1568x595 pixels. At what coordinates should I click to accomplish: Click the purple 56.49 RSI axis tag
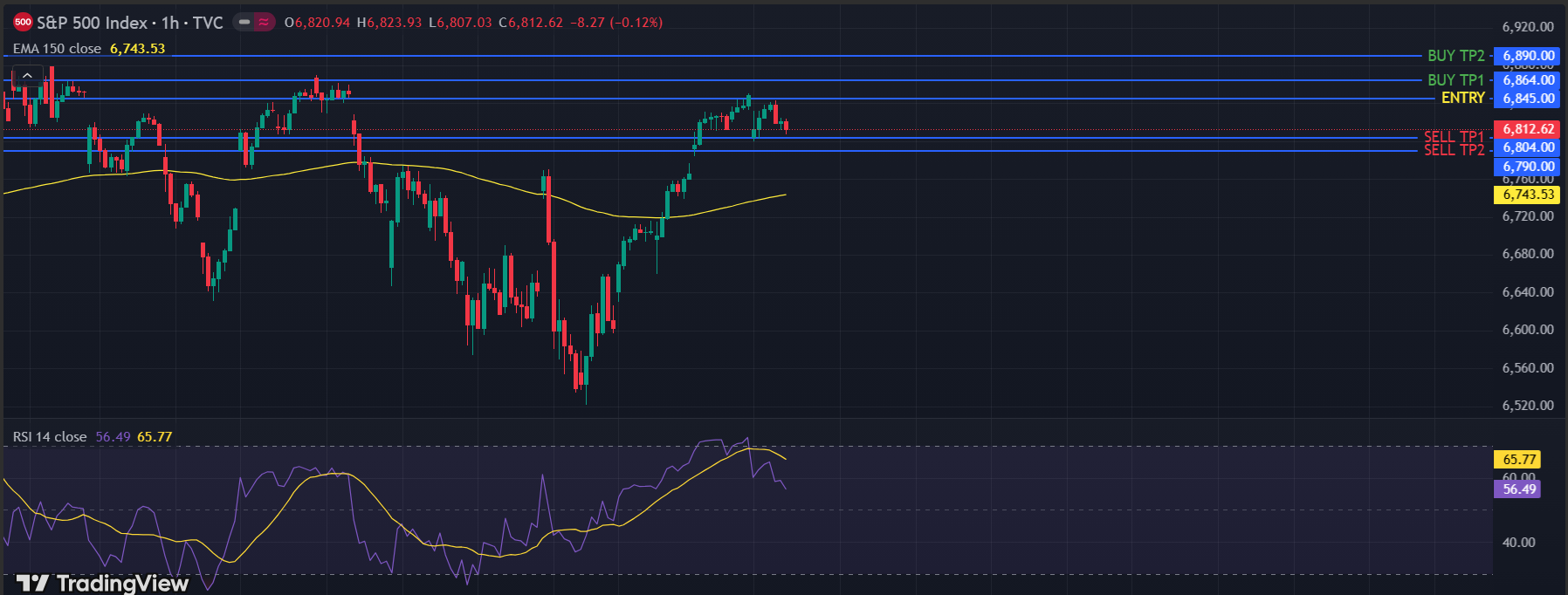coord(1519,489)
